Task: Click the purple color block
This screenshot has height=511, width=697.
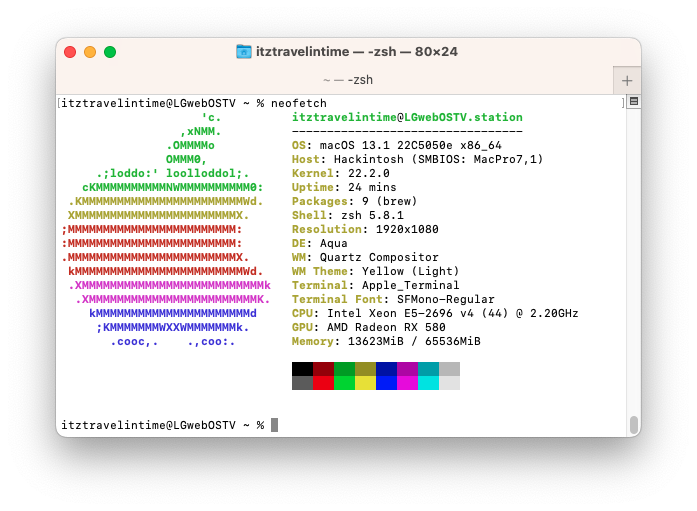Action: (x=407, y=369)
